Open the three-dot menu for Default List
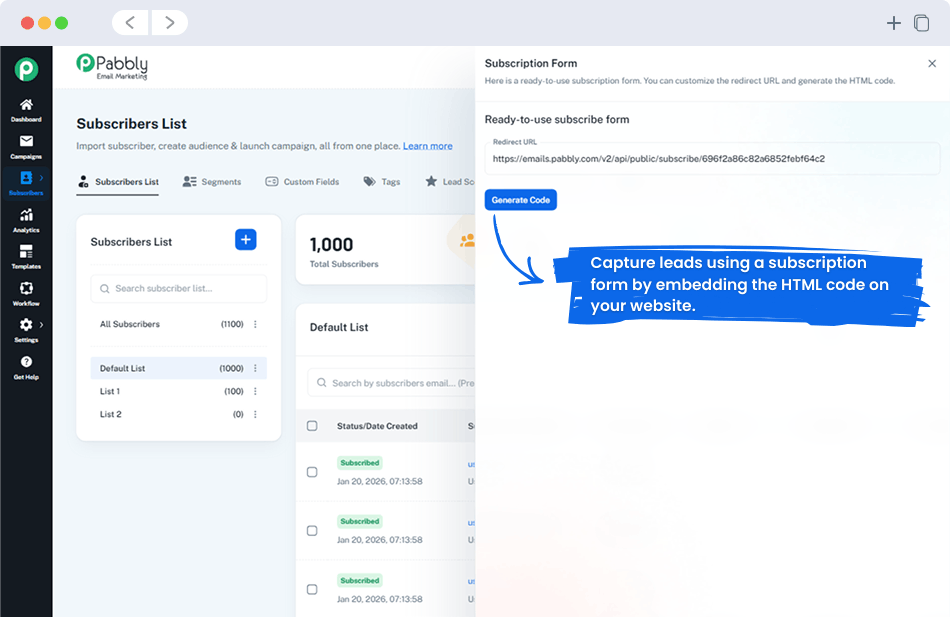This screenshot has width=950, height=617. pyautogui.click(x=256, y=368)
